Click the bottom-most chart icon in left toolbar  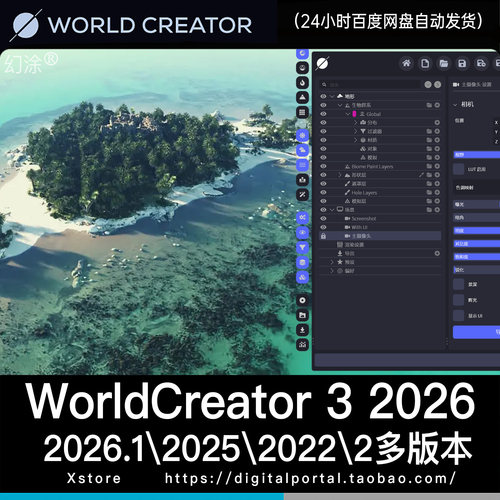[302, 345]
